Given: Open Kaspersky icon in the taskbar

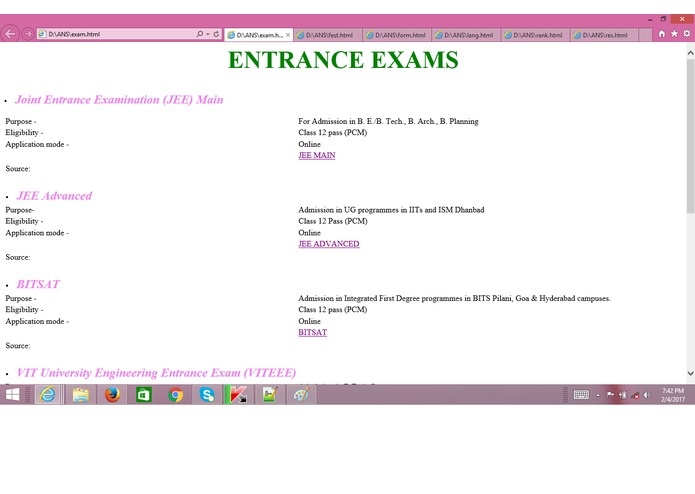Looking at the screenshot, I should (238, 394).
